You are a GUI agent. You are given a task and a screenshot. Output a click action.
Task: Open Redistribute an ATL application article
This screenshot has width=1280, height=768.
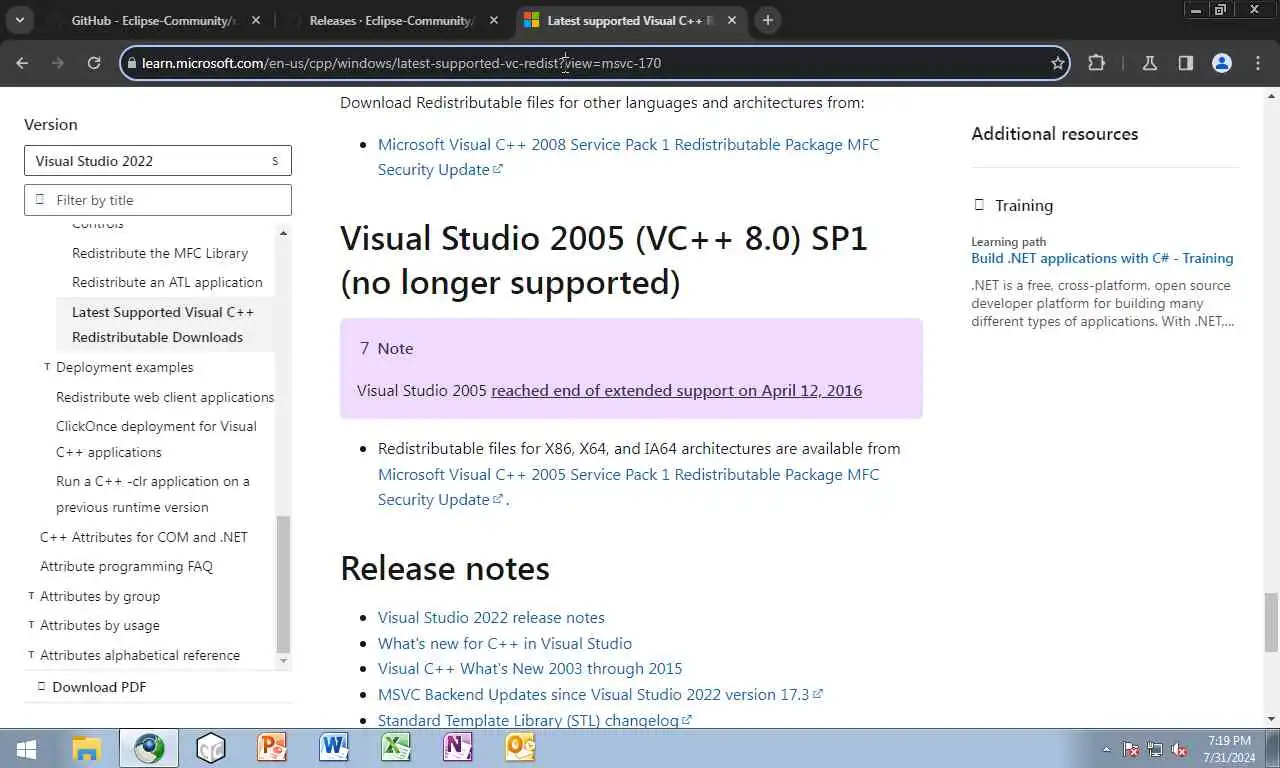pyautogui.click(x=167, y=282)
